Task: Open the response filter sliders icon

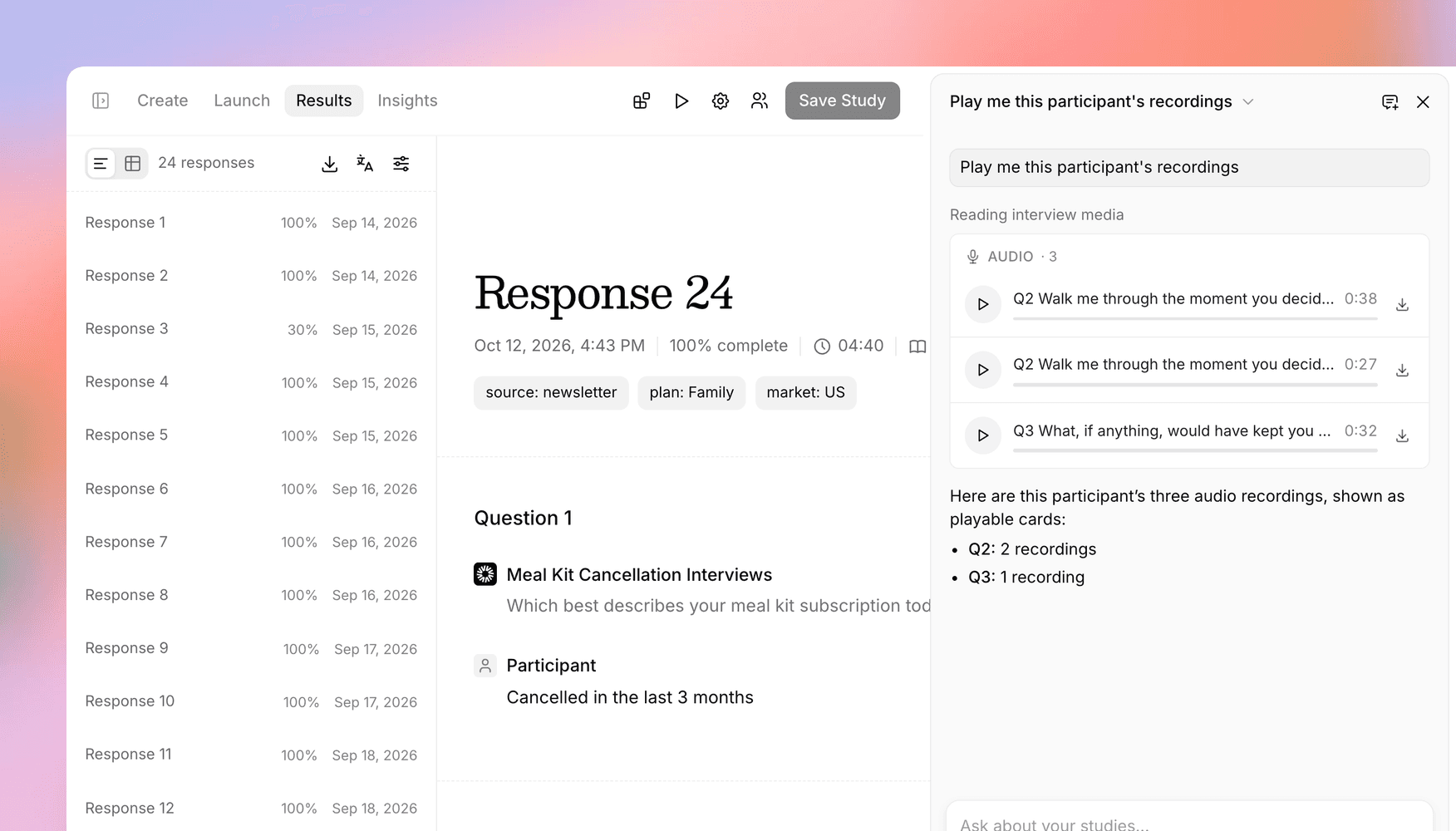Action: [x=401, y=164]
